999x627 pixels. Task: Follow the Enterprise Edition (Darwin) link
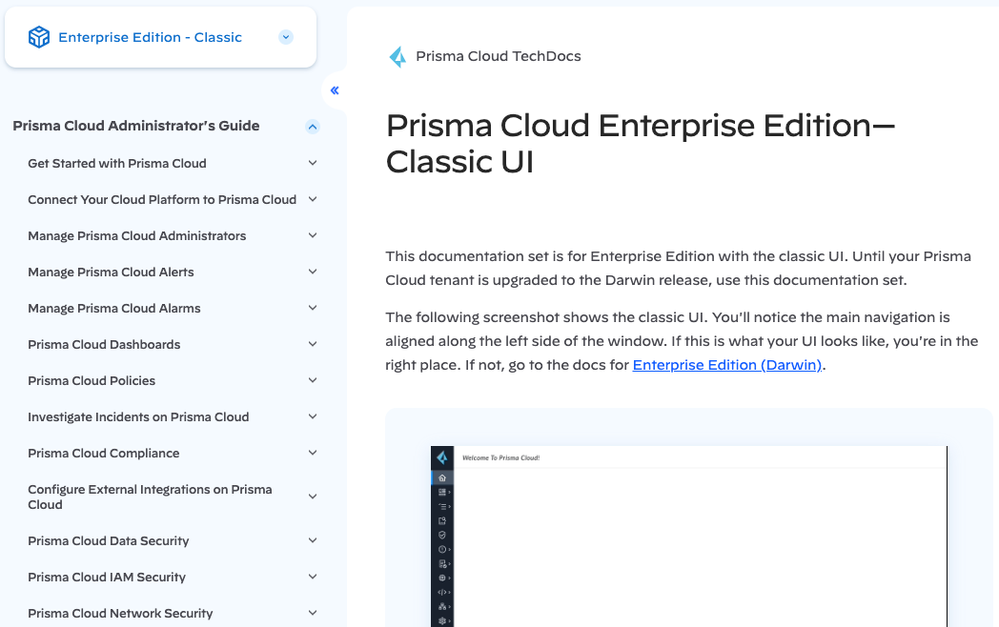(727, 365)
